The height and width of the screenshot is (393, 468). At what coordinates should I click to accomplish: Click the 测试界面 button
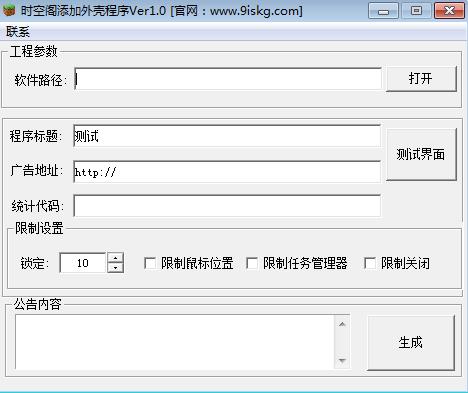(421, 154)
